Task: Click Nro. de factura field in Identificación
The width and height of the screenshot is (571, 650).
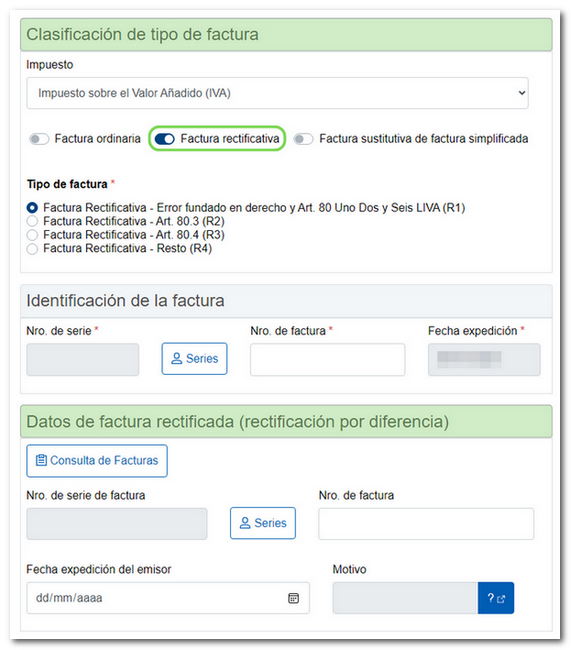Action: point(328,359)
